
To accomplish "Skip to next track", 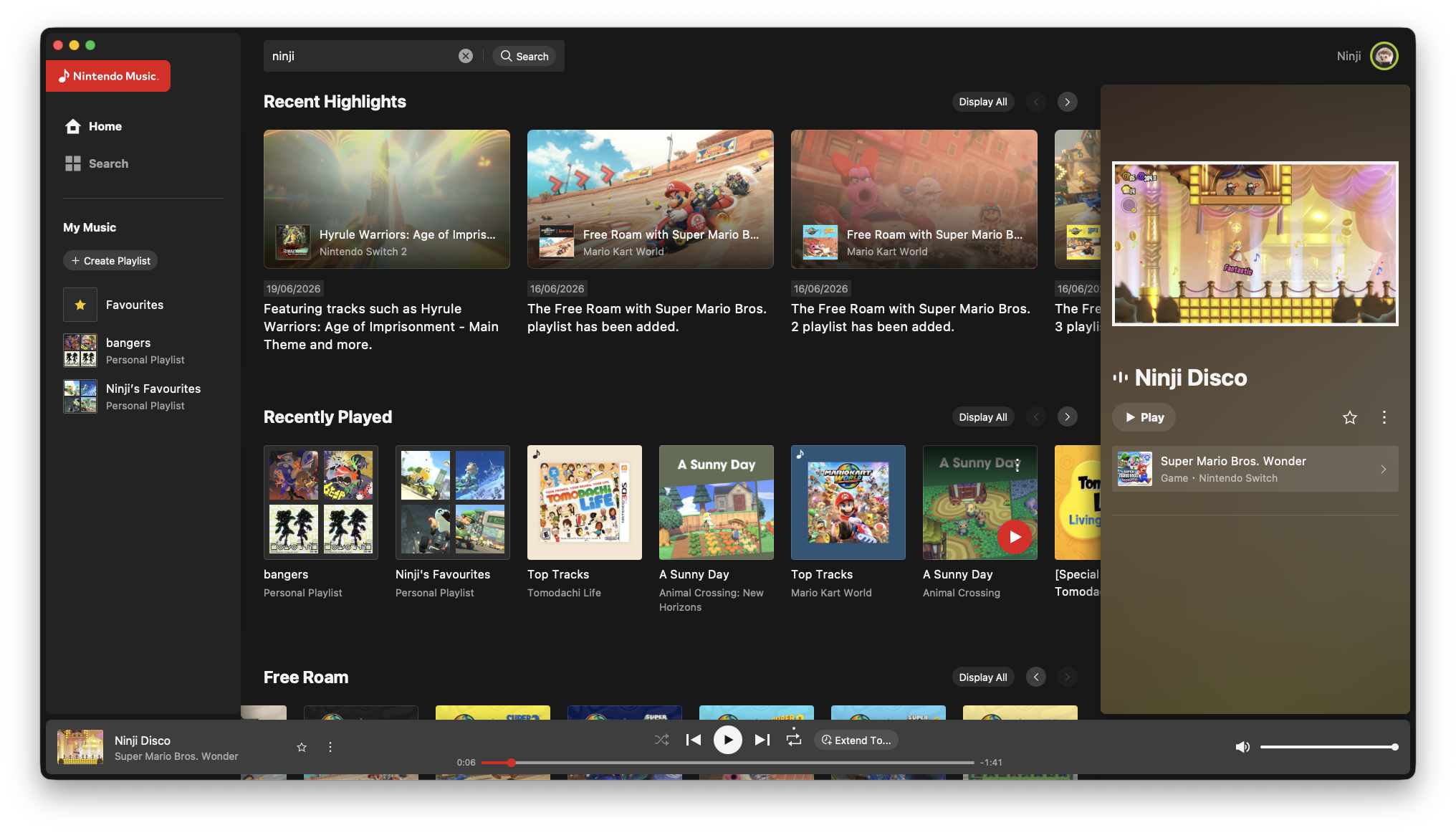I will click(x=762, y=740).
